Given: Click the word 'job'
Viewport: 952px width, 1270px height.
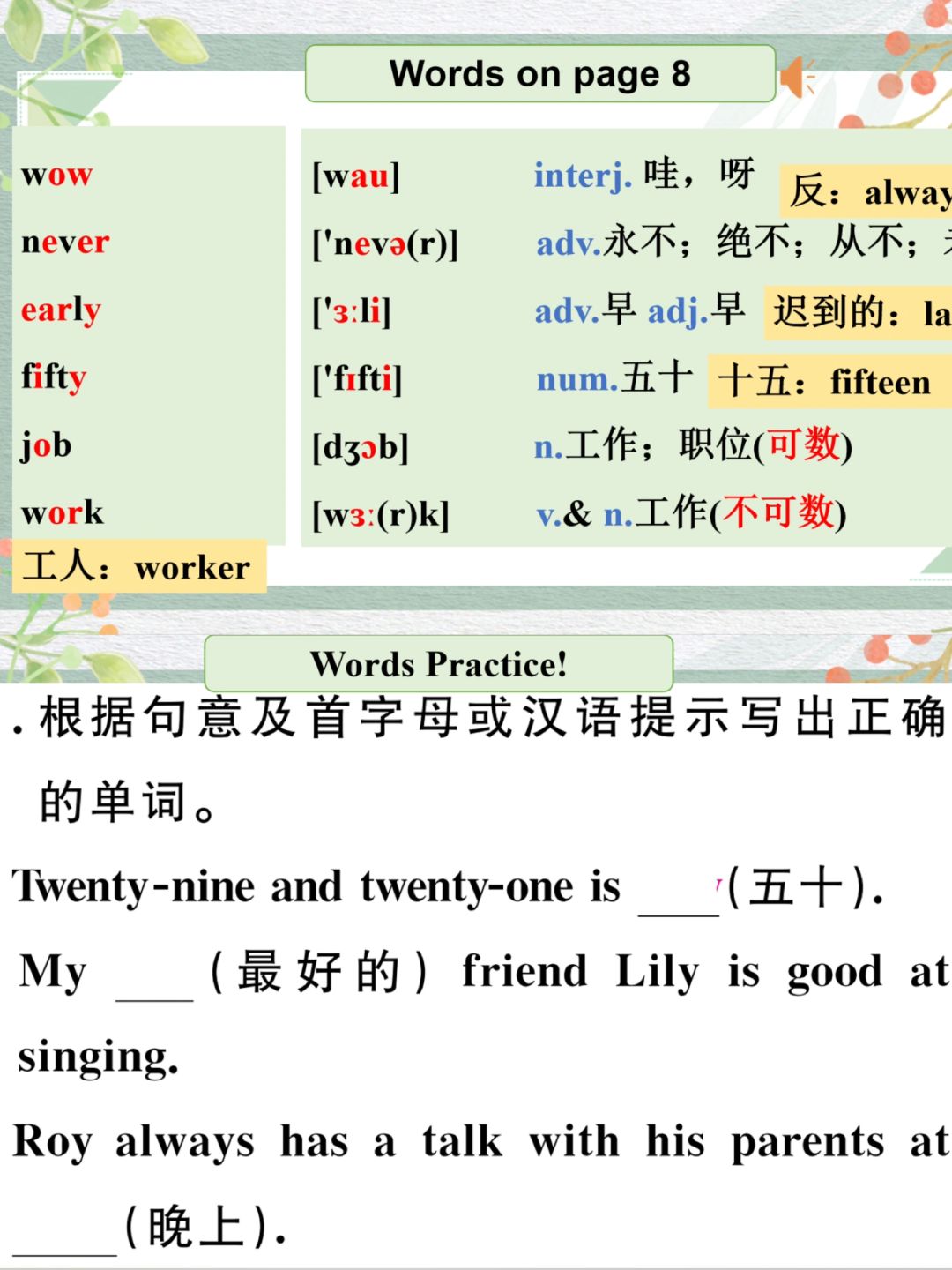Looking at the screenshot, I should pyautogui.click(x=46, y=445).
